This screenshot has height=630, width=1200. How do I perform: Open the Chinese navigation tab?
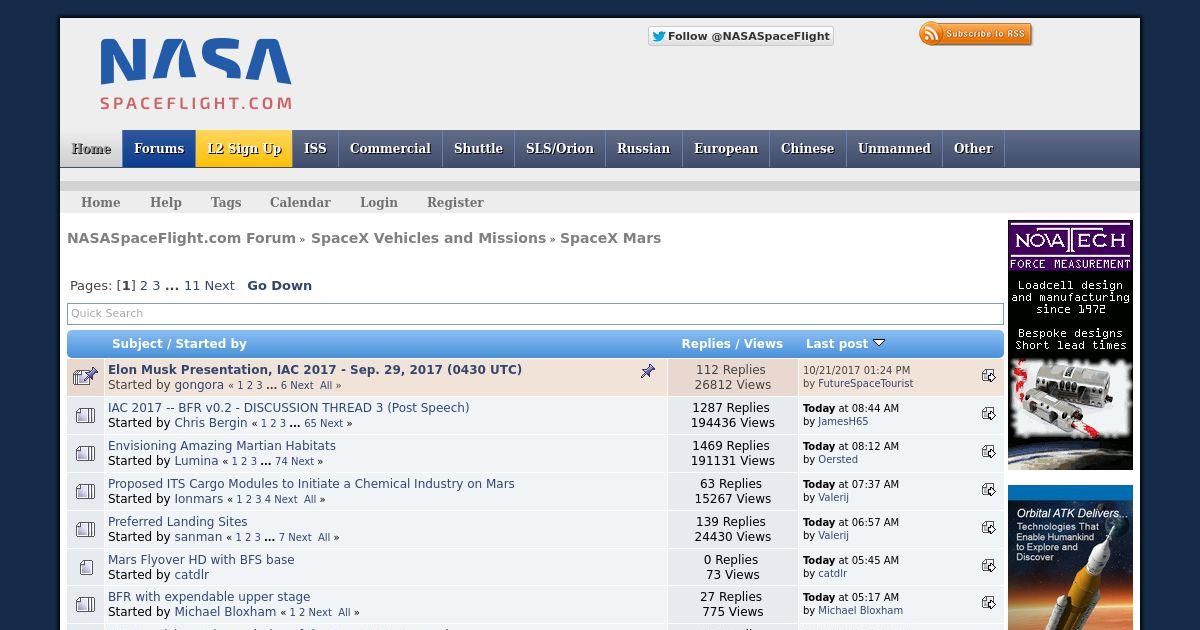(807, 149)
